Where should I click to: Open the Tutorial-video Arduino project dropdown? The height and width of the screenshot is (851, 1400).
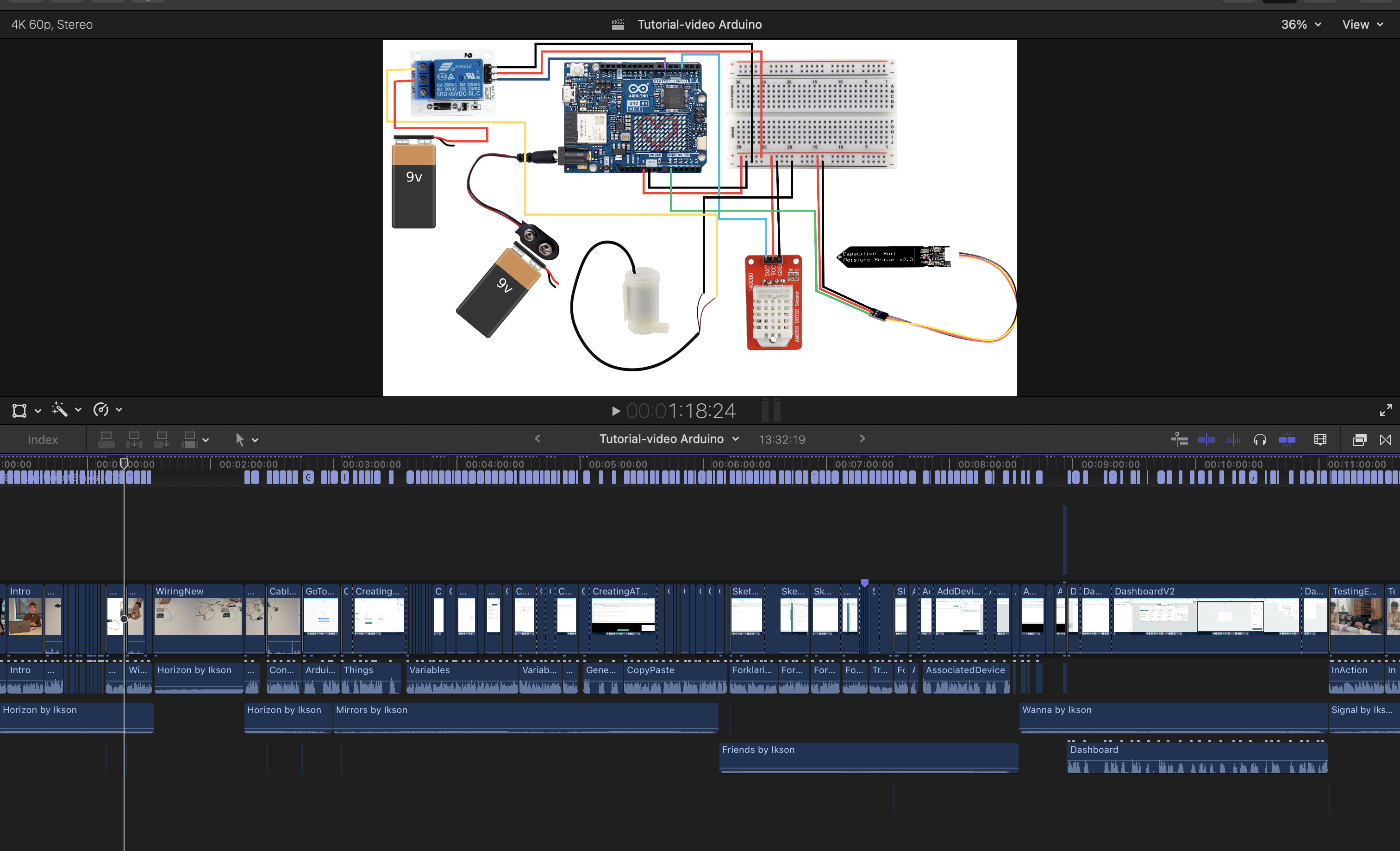[x=669, y=438]
